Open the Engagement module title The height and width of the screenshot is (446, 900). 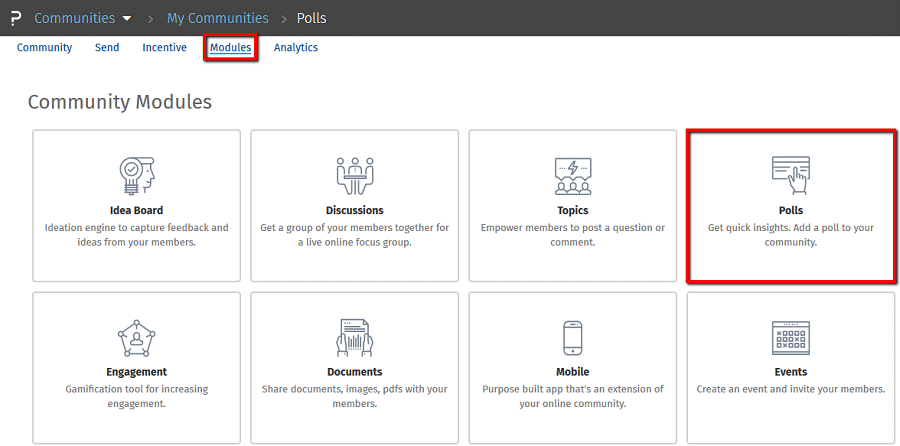point(137,372)
